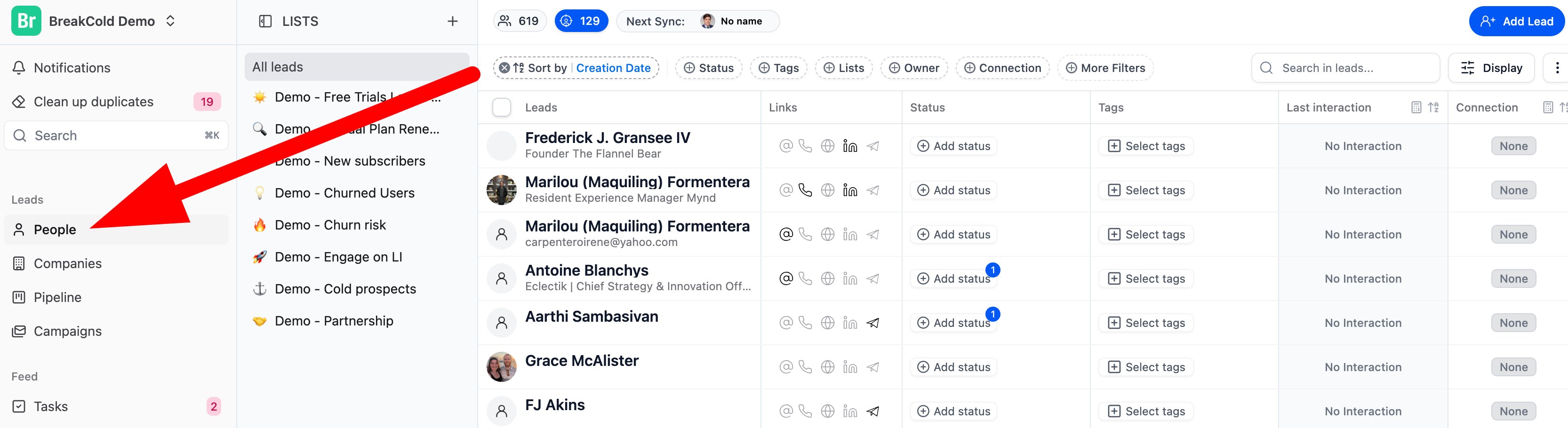The image size is (1568, 428).
Task: Click website globe icon for Antoine Blanchys
Action: pyautogui.click(x=827, y=278)
